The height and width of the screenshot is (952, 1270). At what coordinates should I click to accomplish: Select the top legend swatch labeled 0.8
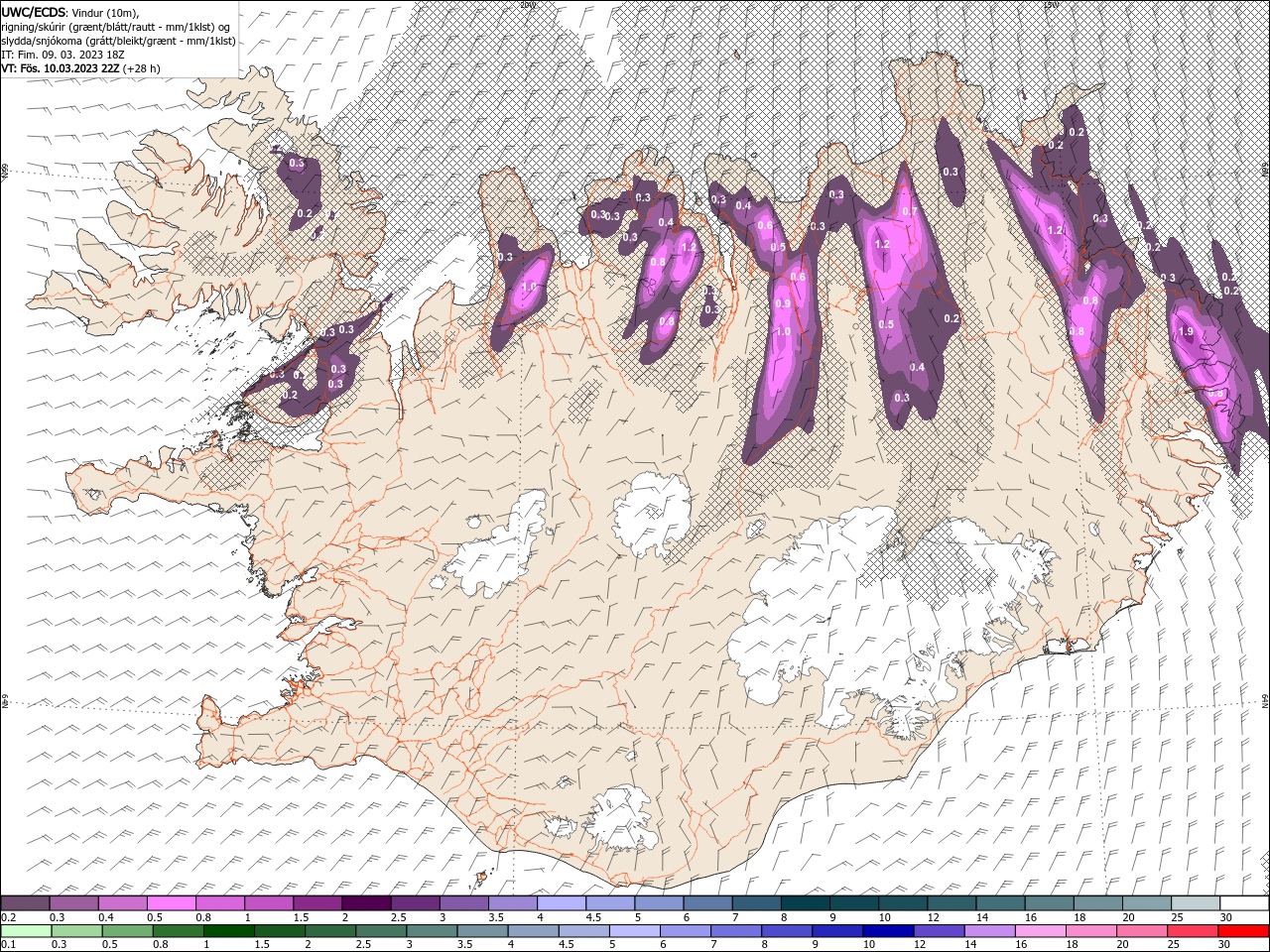coord(219,903)
